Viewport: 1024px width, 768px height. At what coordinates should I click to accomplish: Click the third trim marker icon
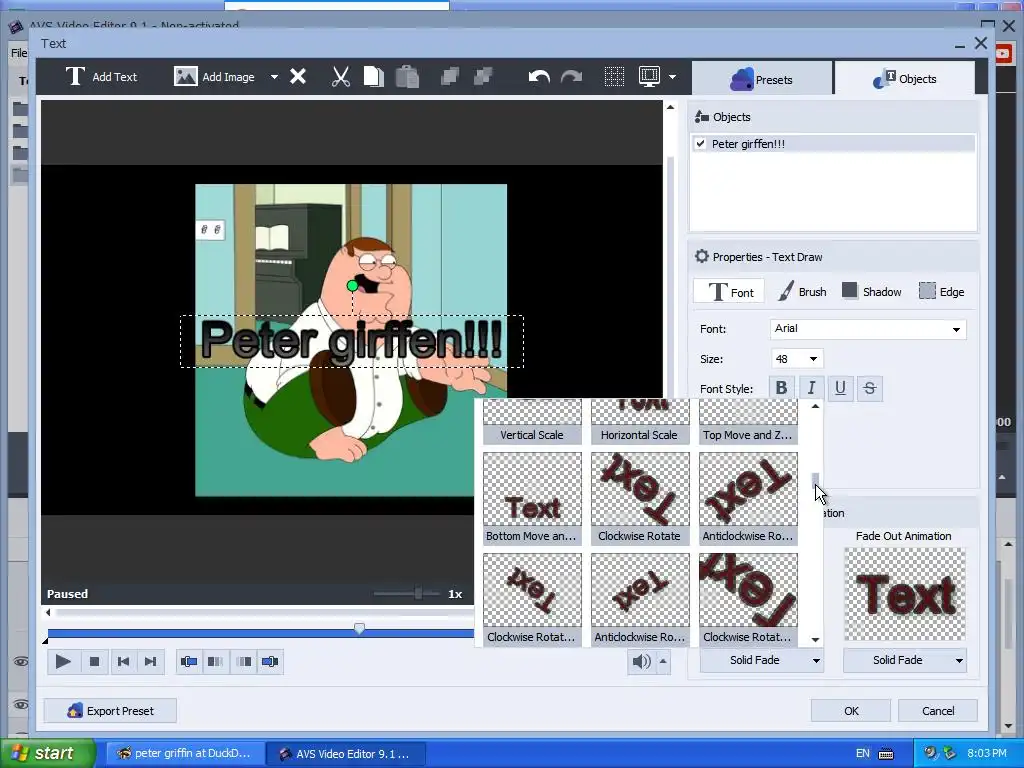(244, 662)
